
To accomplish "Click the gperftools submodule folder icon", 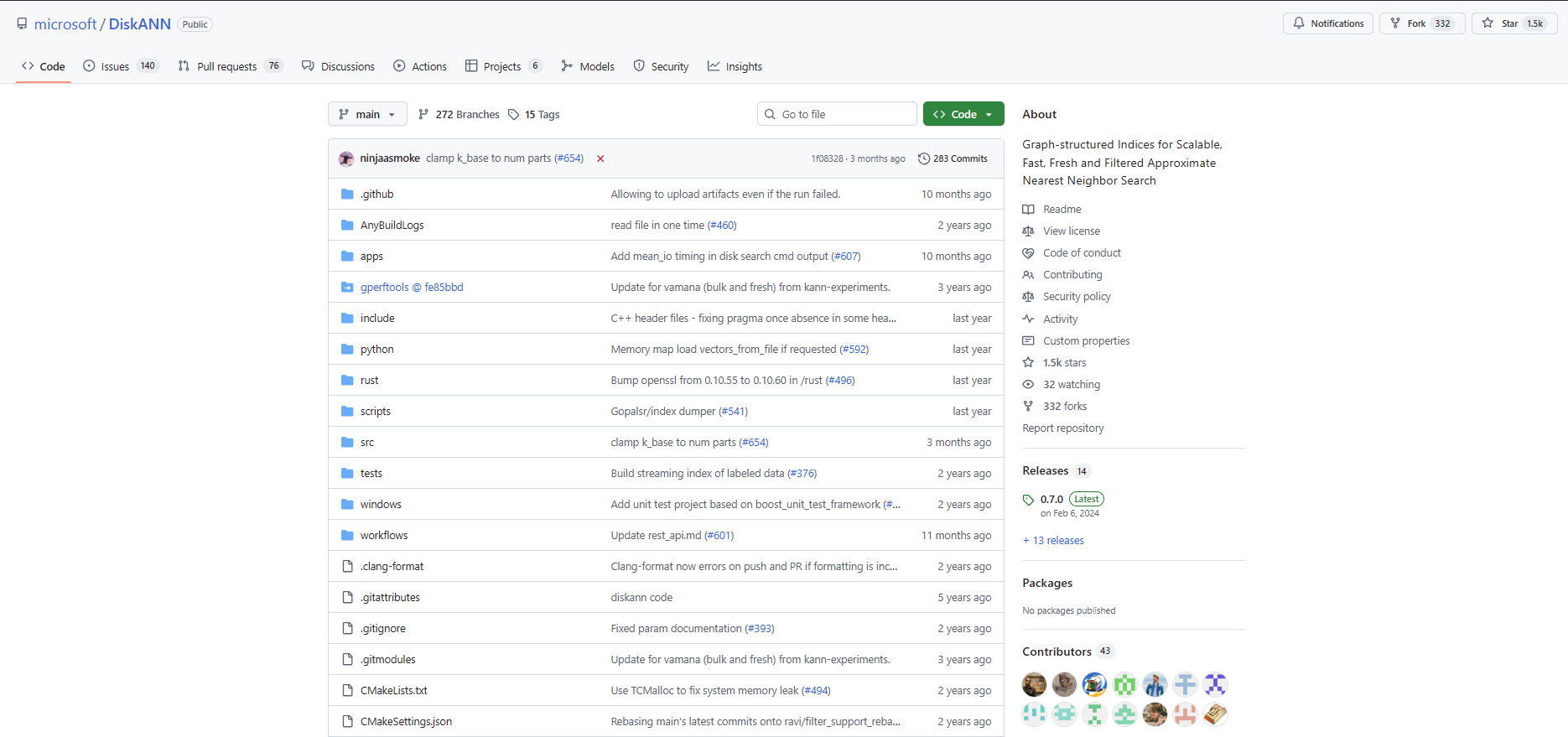I will tap(347, 287).
